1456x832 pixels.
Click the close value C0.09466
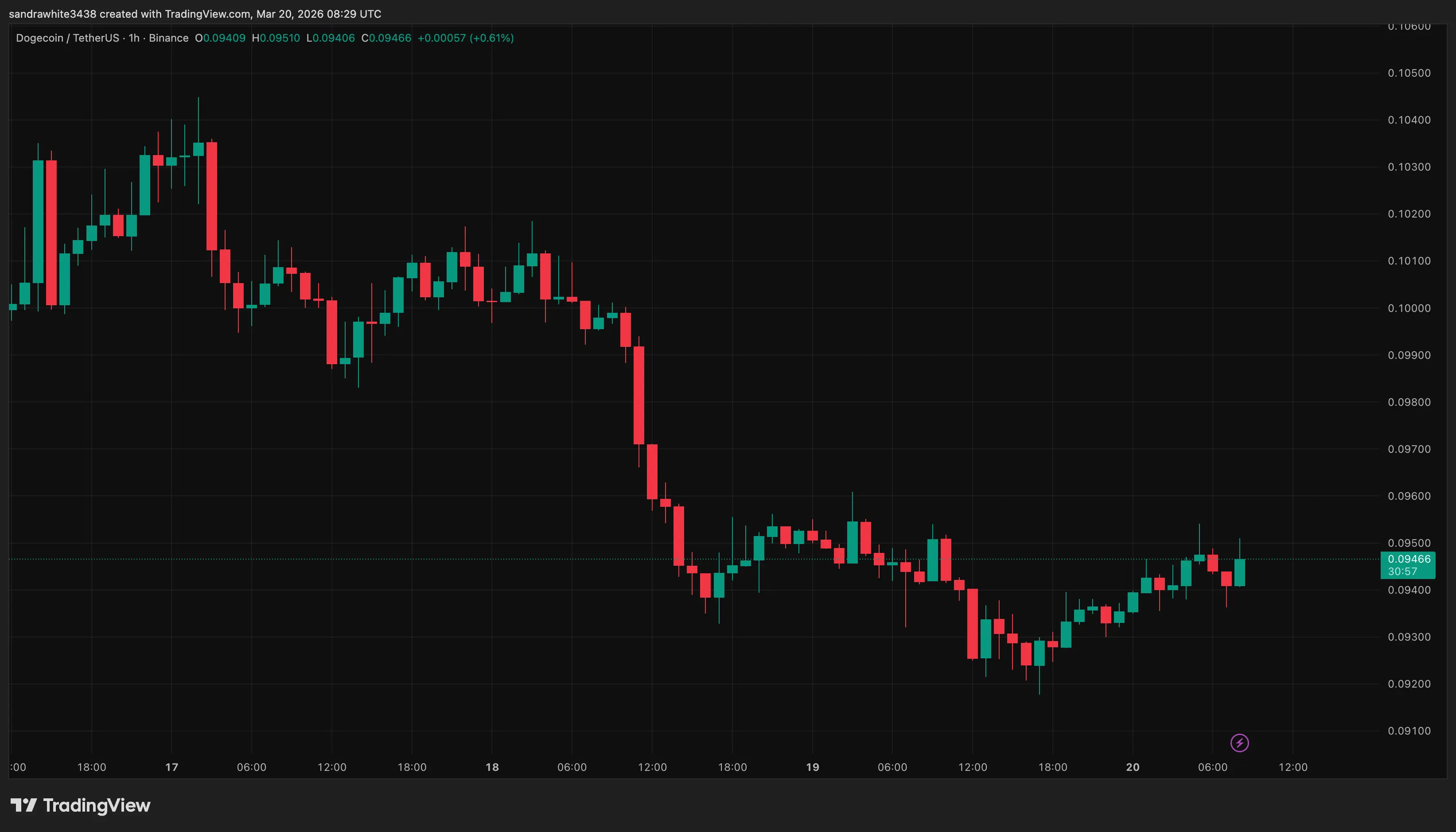click(386, 38)
